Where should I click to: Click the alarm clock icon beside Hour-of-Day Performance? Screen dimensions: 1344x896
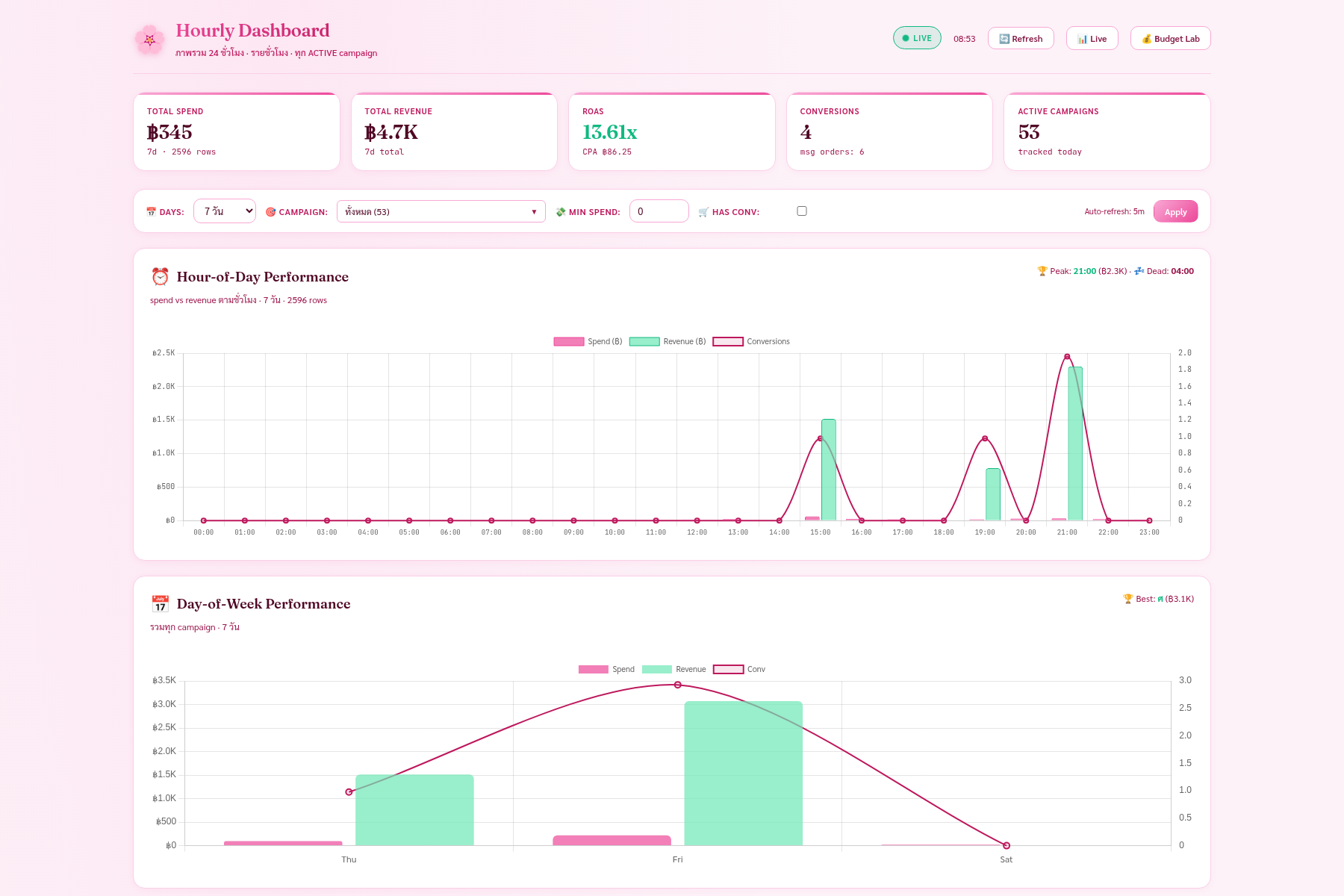click(160, 277)
